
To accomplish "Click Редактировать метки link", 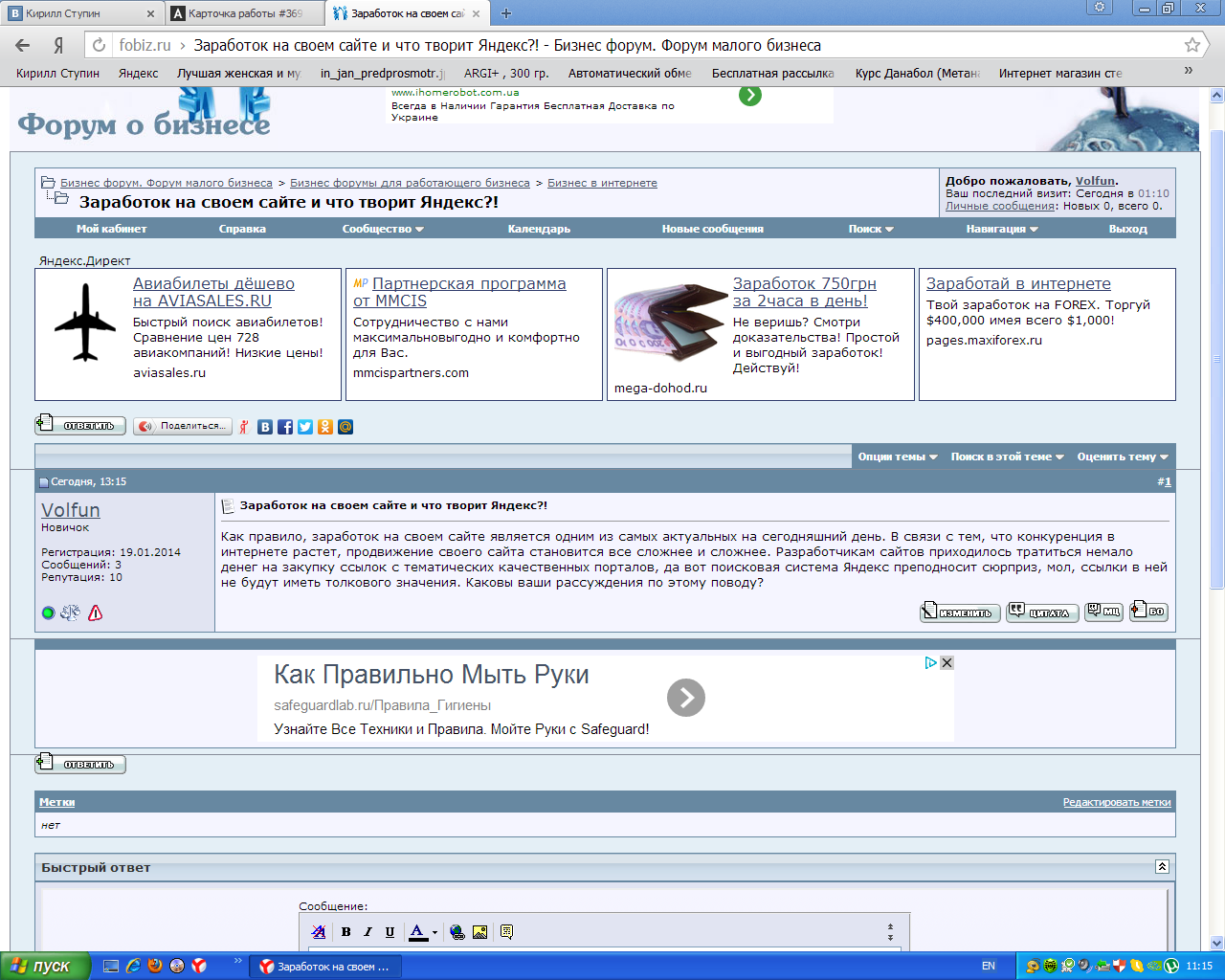I will [x=1117, y=802].
